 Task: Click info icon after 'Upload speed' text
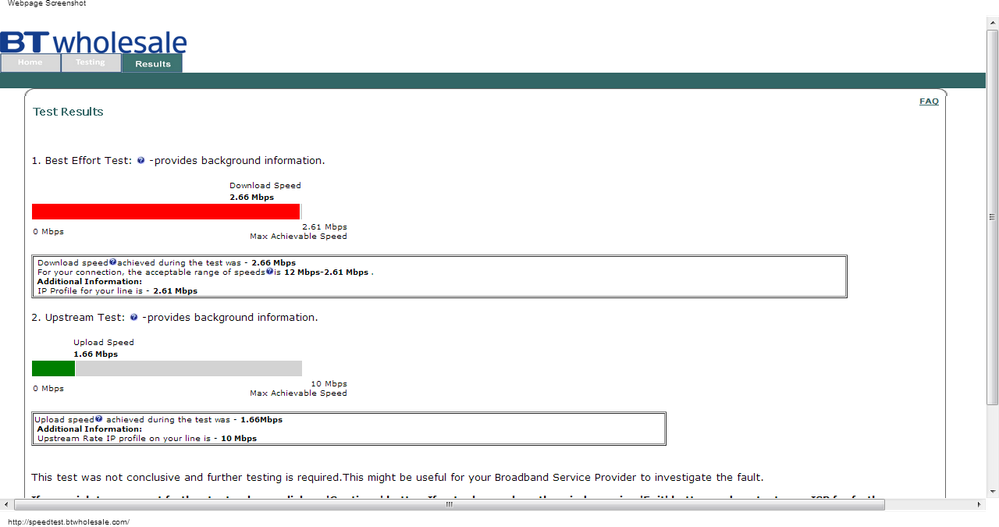(99, 419)
